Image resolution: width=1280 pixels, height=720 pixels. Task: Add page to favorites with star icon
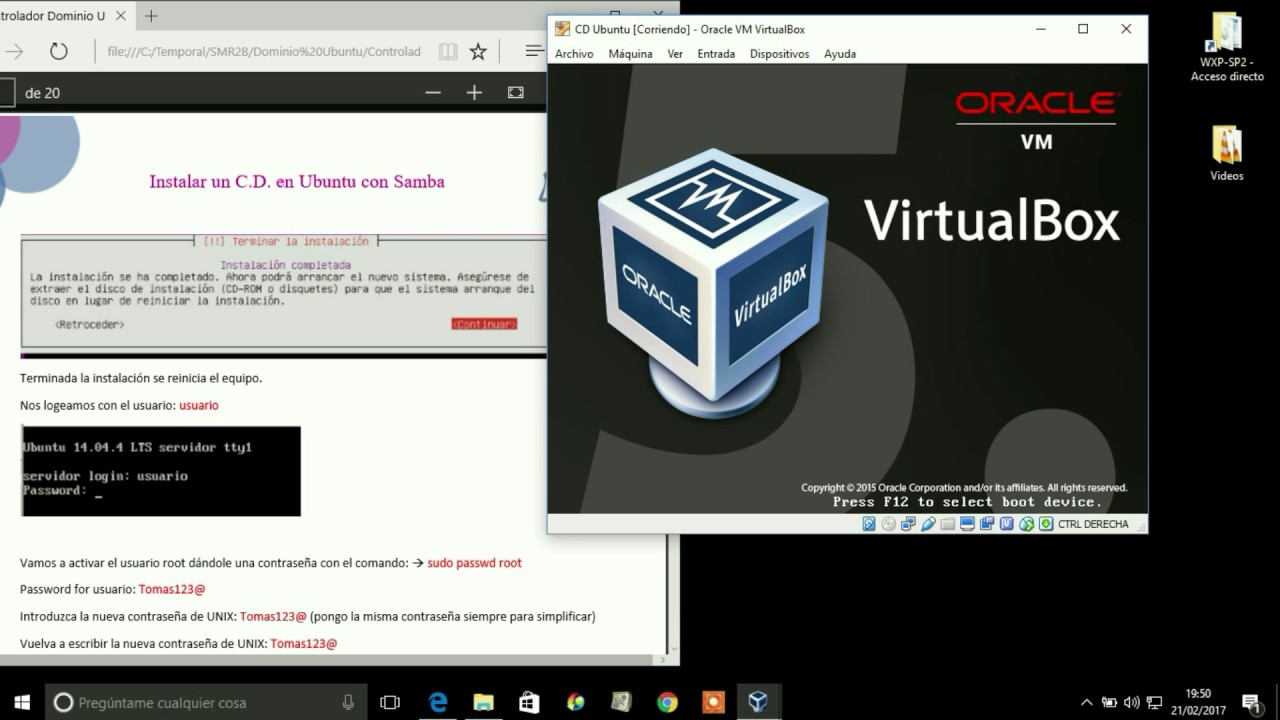tap(478, 51)
